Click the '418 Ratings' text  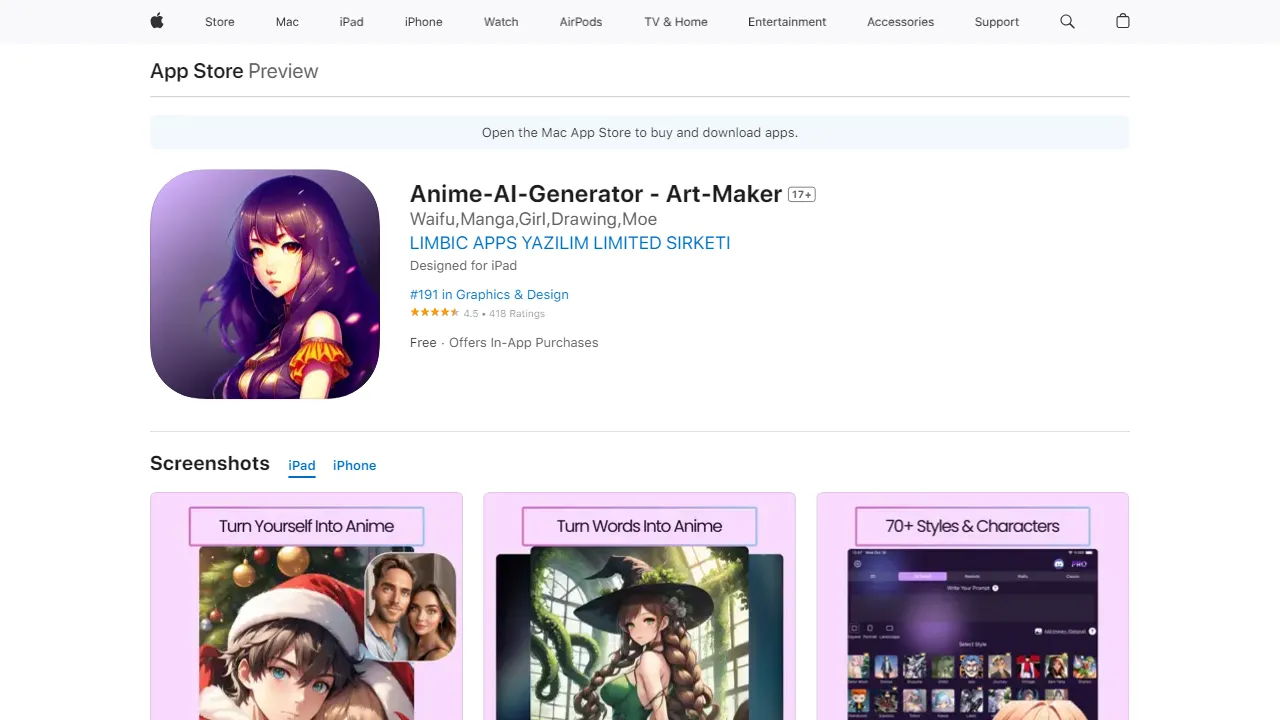pos(517,314)
